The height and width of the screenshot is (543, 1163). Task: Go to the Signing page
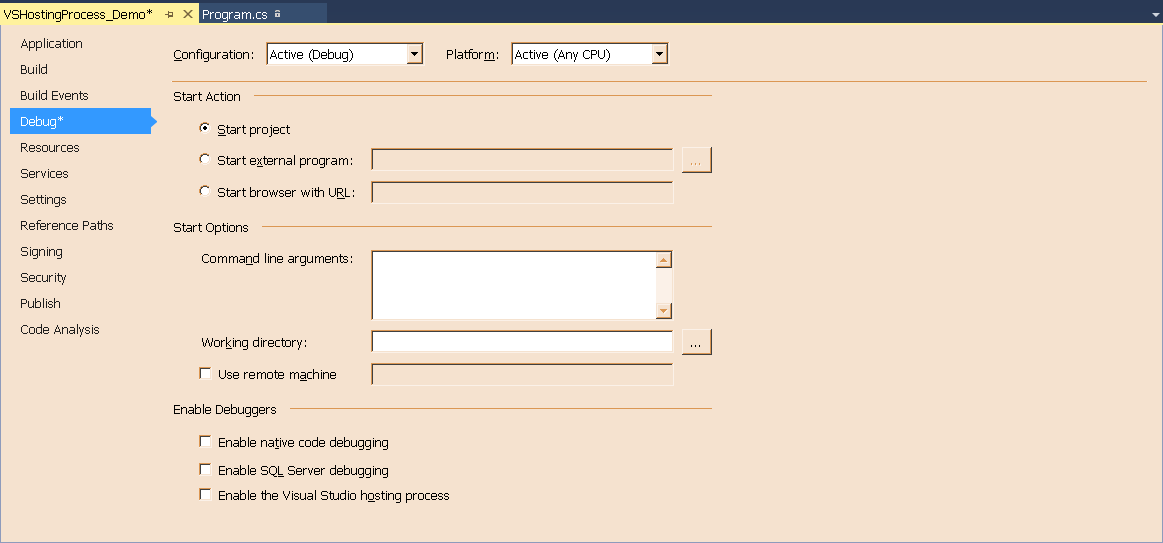[42, 251]
